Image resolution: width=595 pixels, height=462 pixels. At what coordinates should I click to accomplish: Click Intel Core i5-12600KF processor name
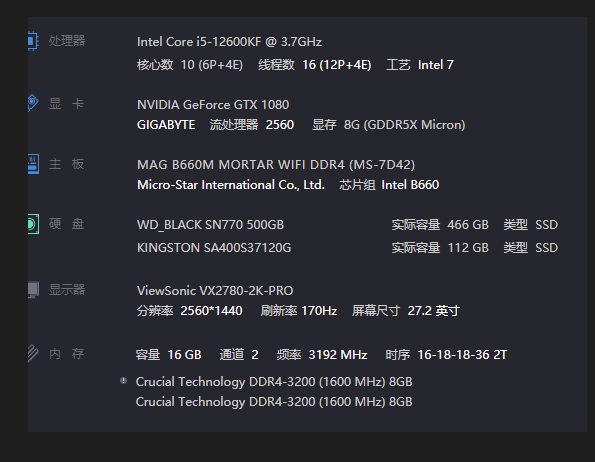tap(229, 42)
